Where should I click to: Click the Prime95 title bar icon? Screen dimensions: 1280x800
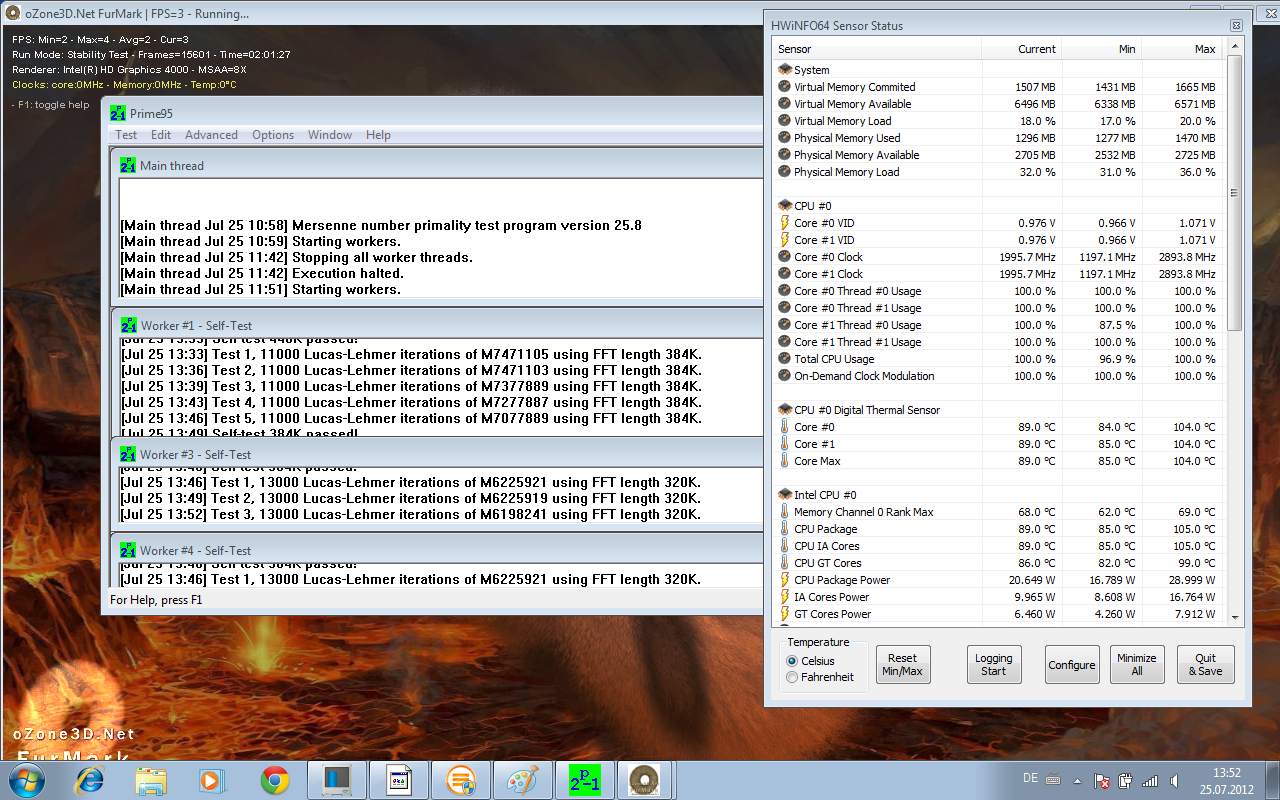tap(118, 113)
